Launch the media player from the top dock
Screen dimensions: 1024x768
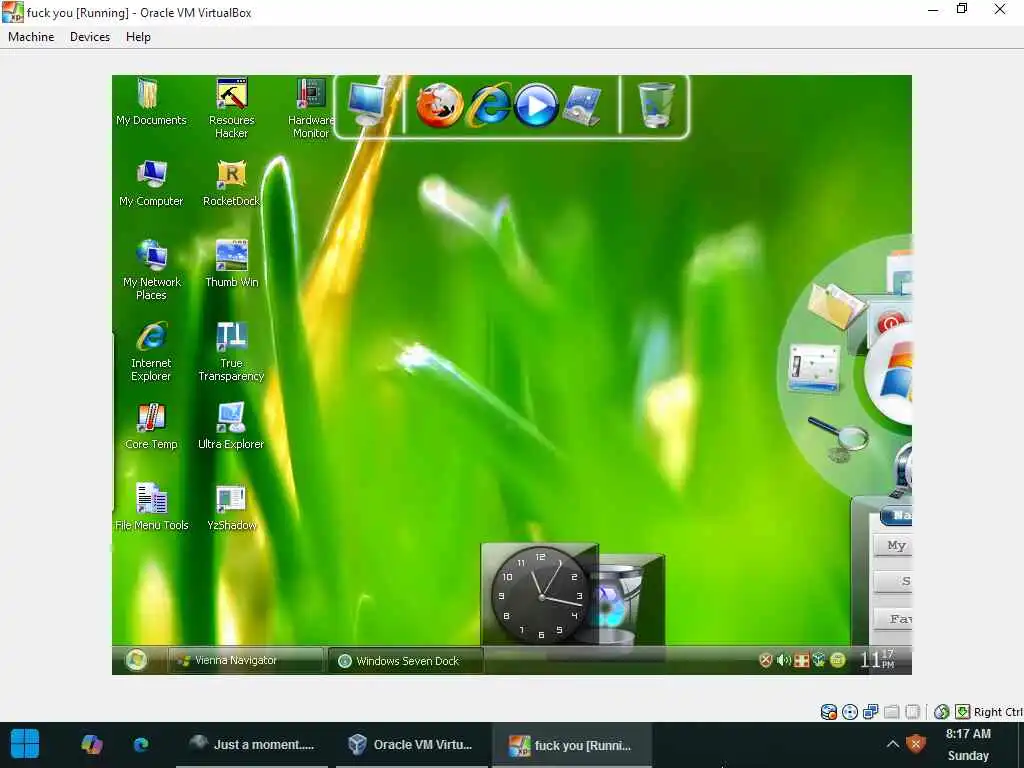[536, 105]
